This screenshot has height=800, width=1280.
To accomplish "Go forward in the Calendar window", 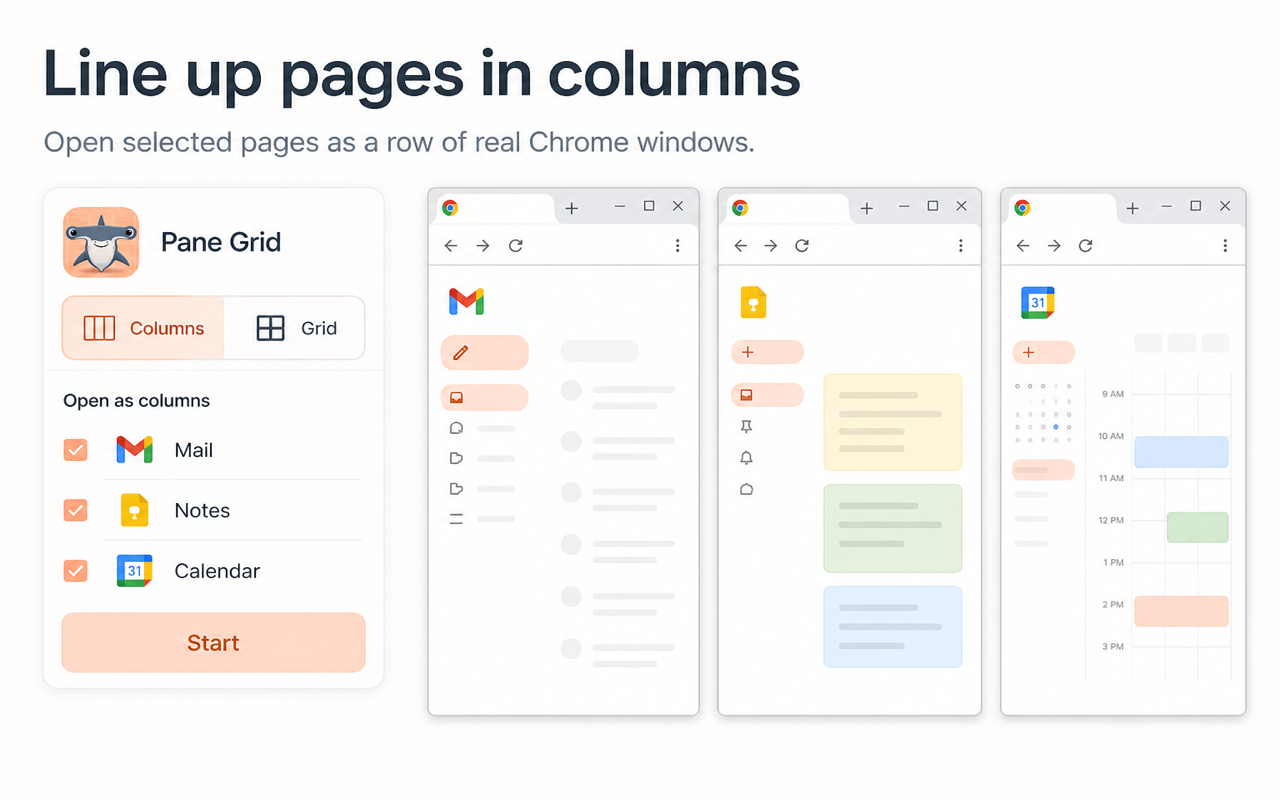I will click(x=1054, y=245).
